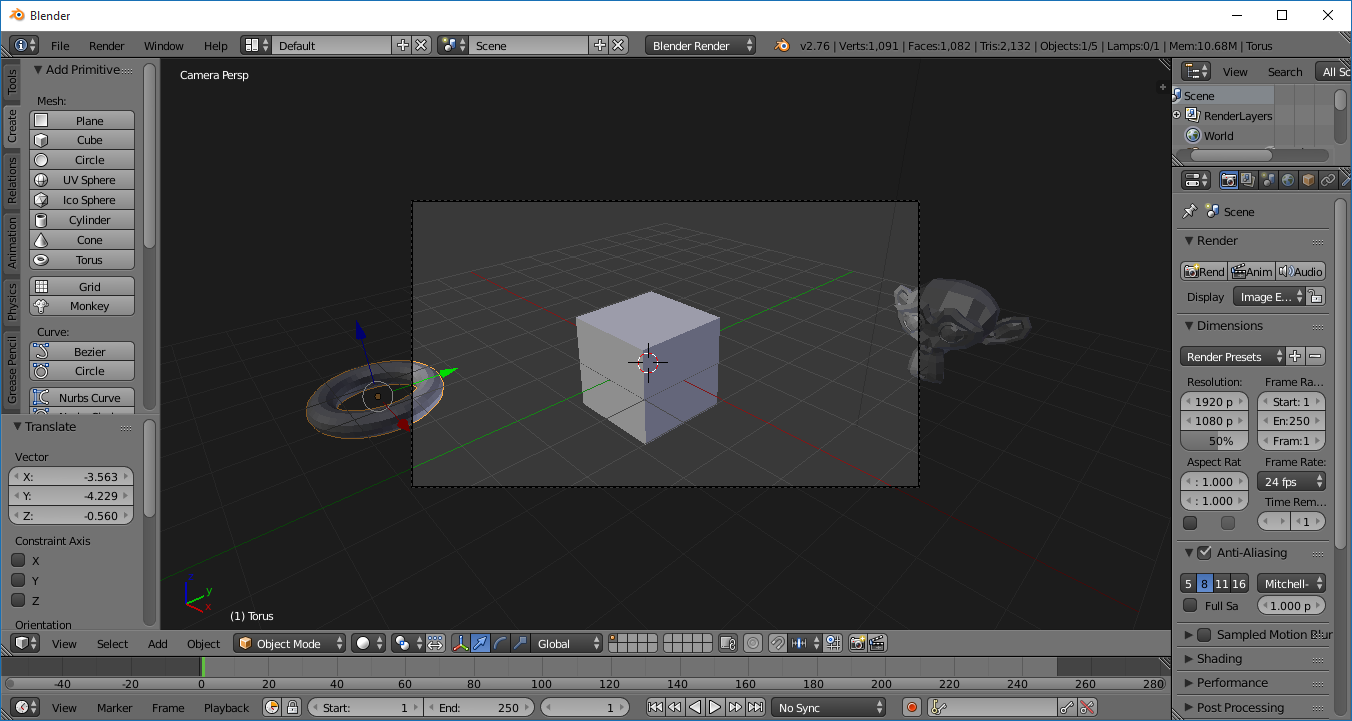Click the resolution percentage 50% slider
The height and width of the screenshot is (721, 1352).
pos(1215,440)
